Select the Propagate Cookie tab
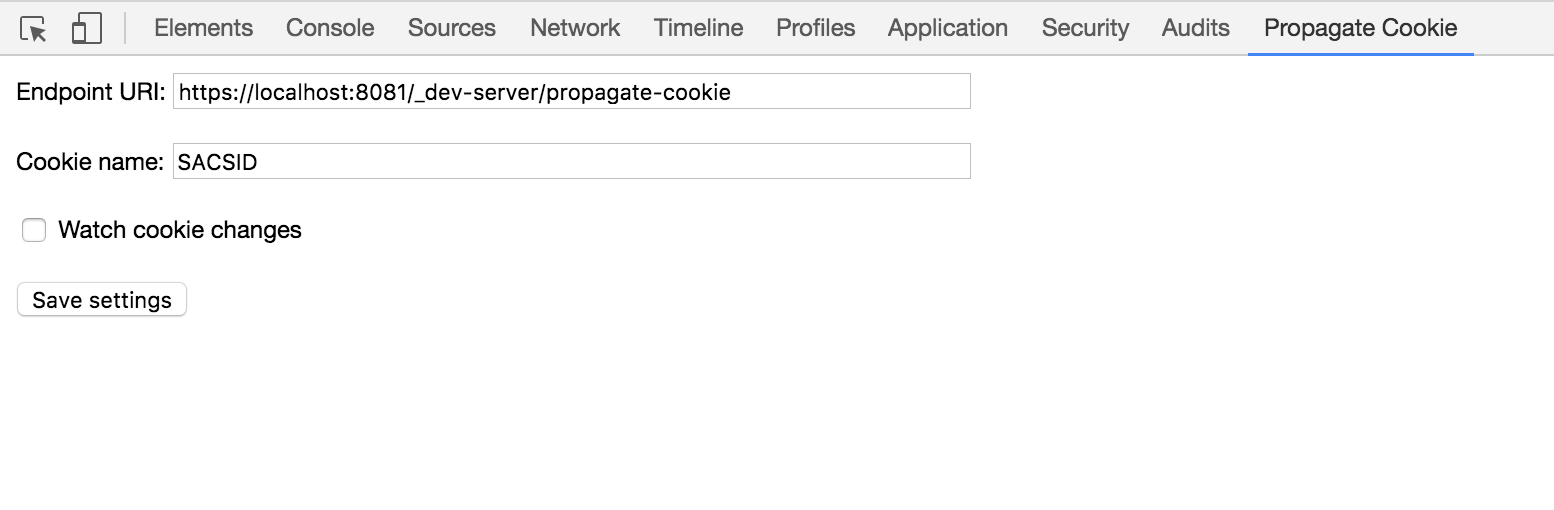Screen dimensions: 1554x510 coord(1361,28)
